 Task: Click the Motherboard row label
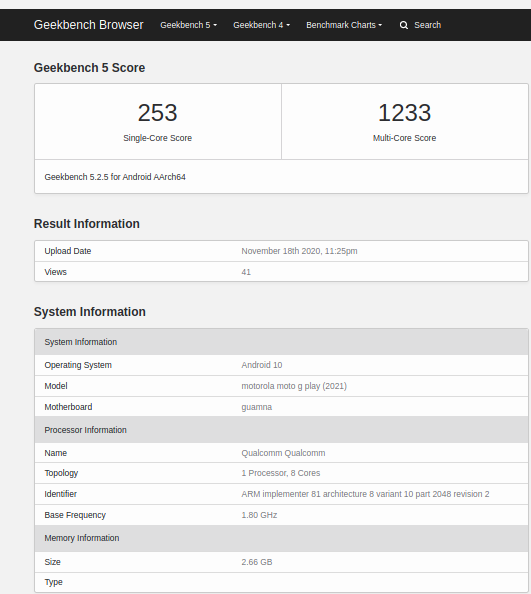[68, 407]
